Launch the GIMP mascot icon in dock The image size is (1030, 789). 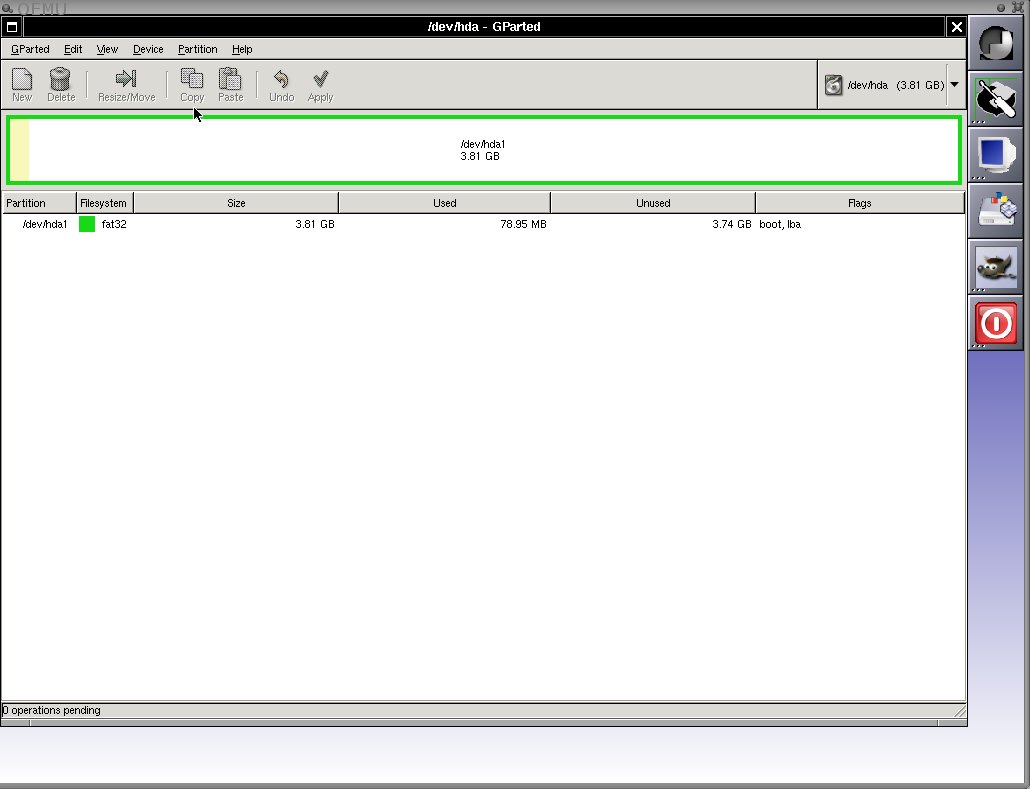coord(996,267)
